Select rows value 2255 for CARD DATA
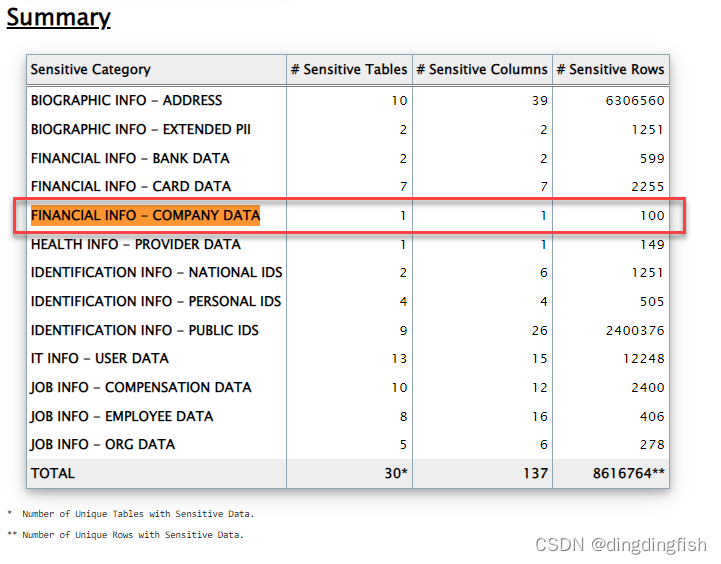This screenshot has width=721, height=564. [x=648, y=187]
